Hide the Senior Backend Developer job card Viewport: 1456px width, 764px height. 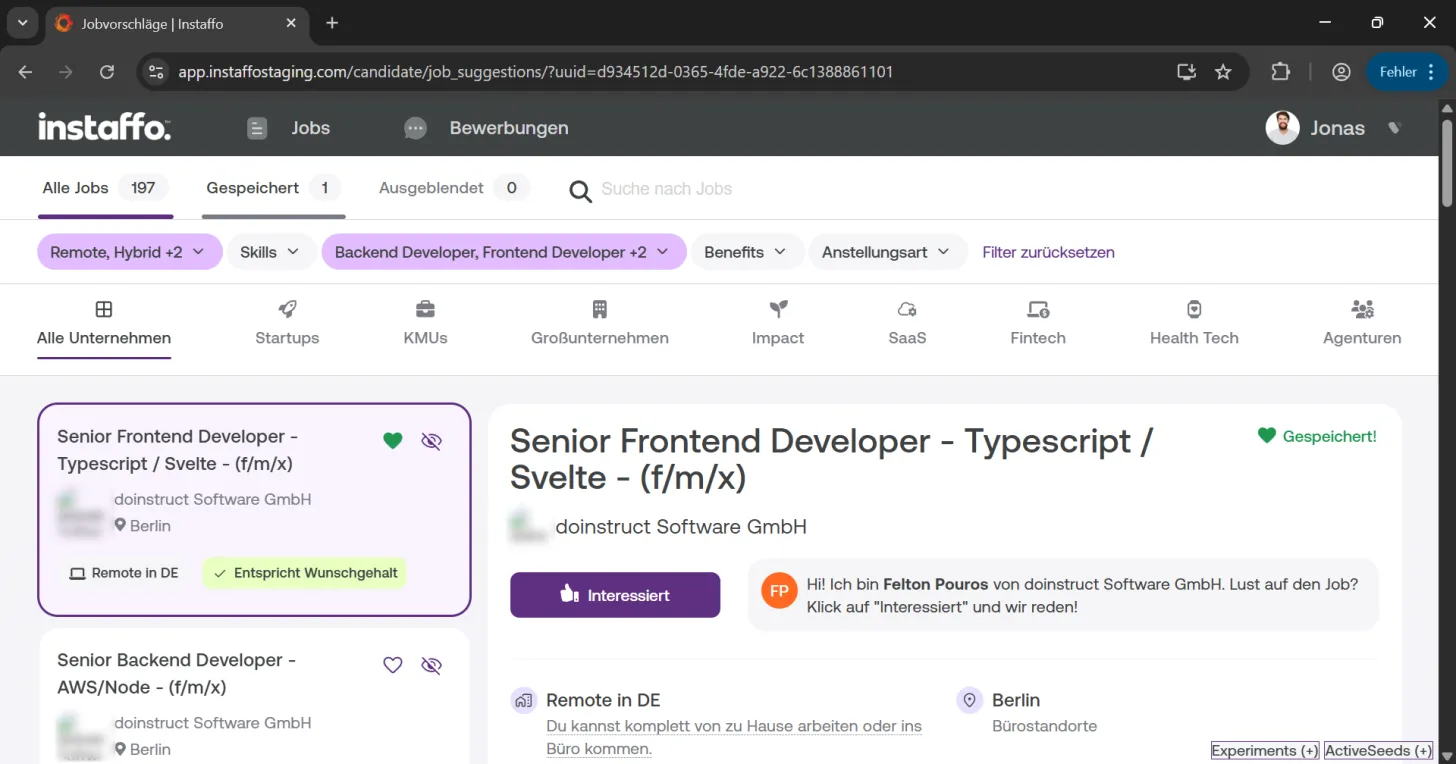(431, 665)
